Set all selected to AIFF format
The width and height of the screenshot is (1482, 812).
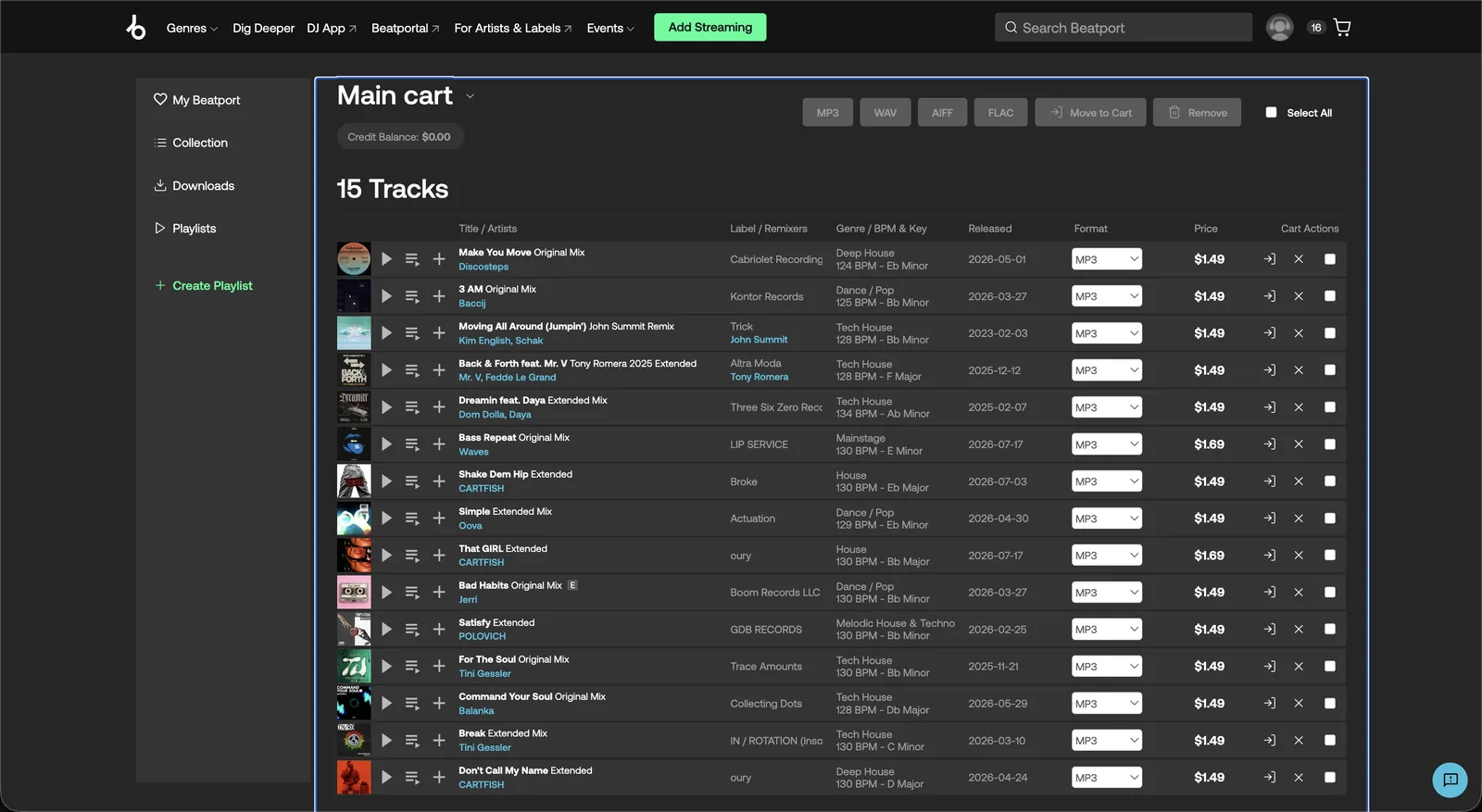pyautogui.click(x=942, y=112)
